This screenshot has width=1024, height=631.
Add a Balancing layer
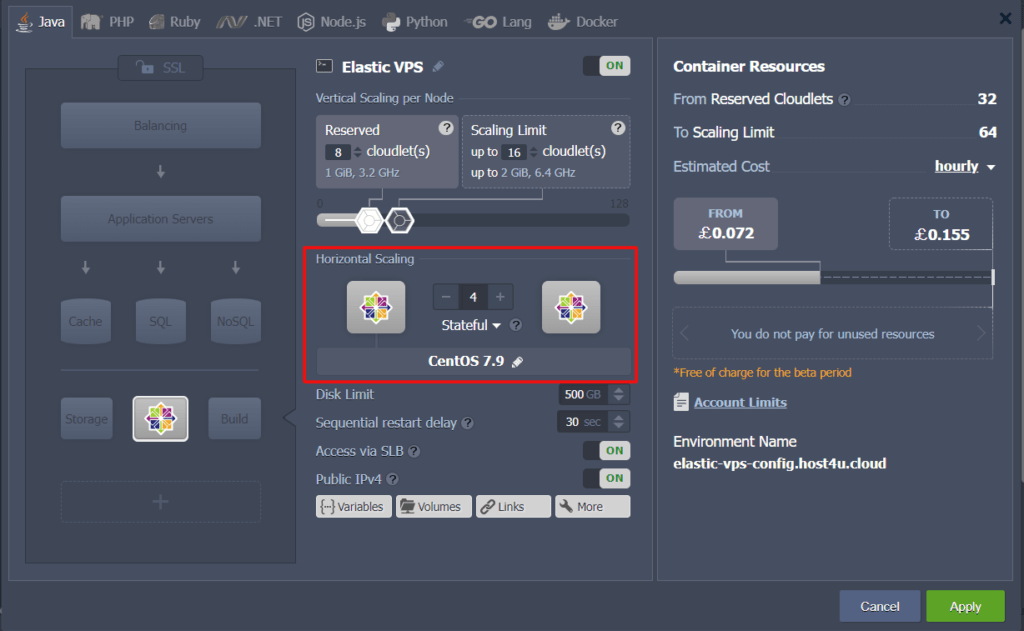click(x=161, y=125)
